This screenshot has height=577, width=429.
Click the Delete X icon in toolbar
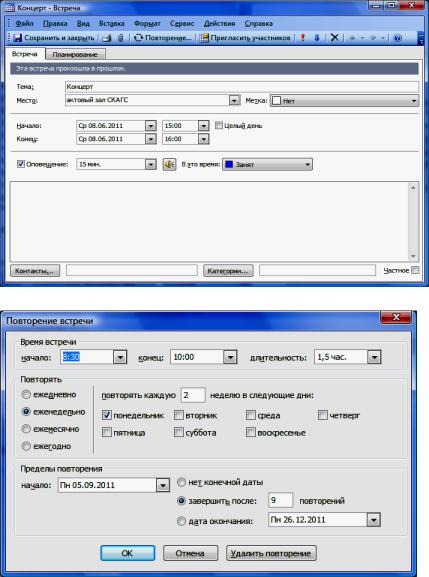pyautogui.click(x=334, y=38)
